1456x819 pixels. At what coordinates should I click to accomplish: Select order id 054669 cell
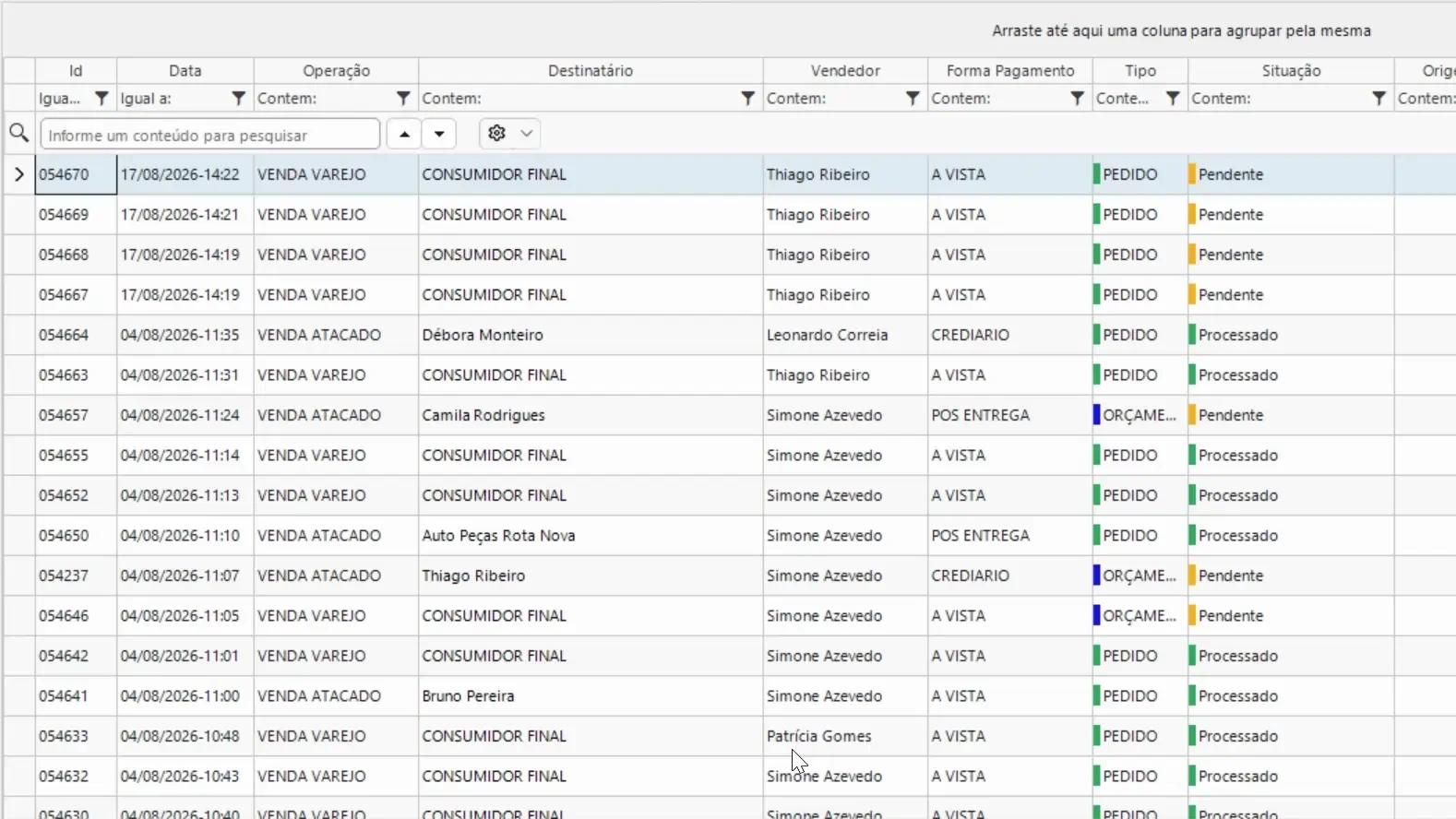coord(76,215)
